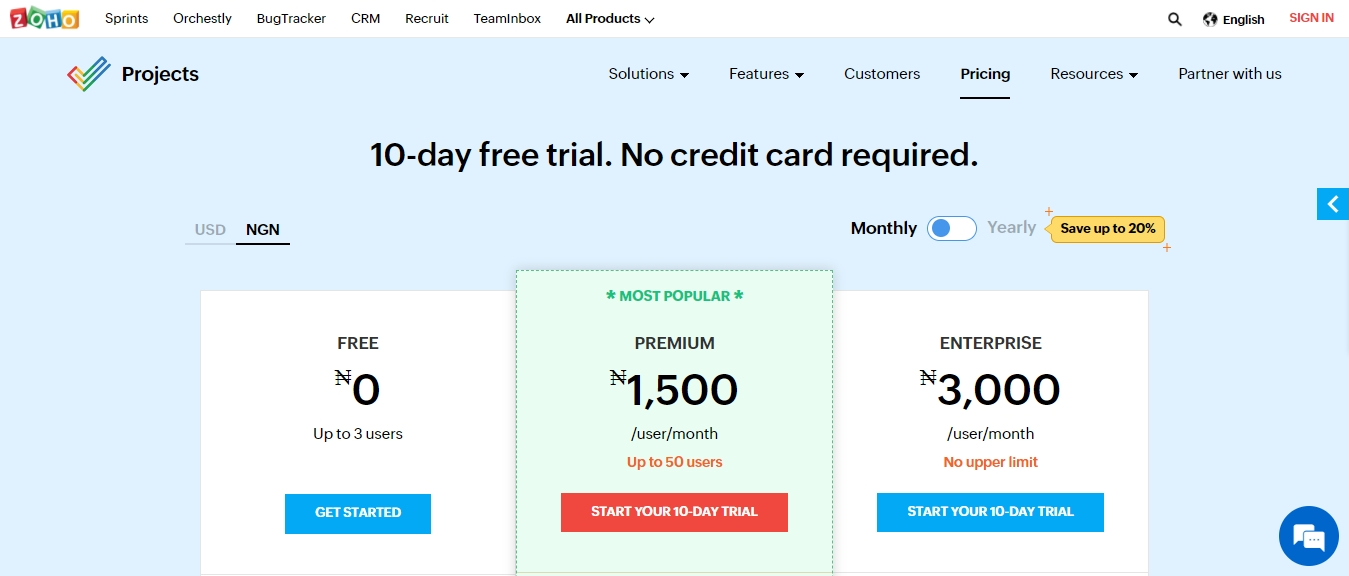Open the Resources dropdown menu
The width and height of the screenshot is (1349, 576).
click(1094, 74)
